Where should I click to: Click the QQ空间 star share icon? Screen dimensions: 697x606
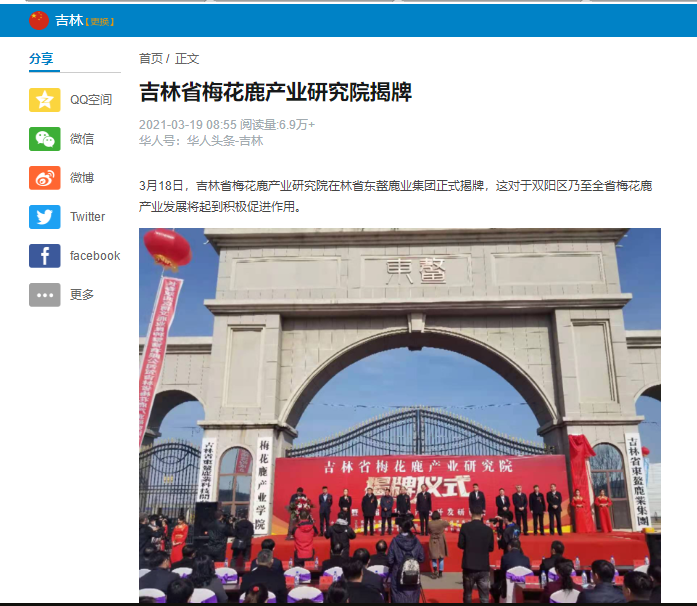coord(45,100)
